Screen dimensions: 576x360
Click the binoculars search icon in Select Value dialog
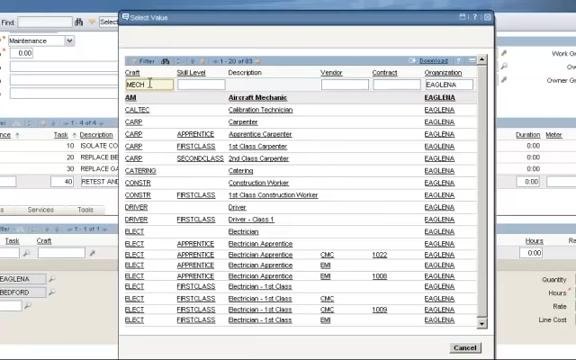coord(165,61)
